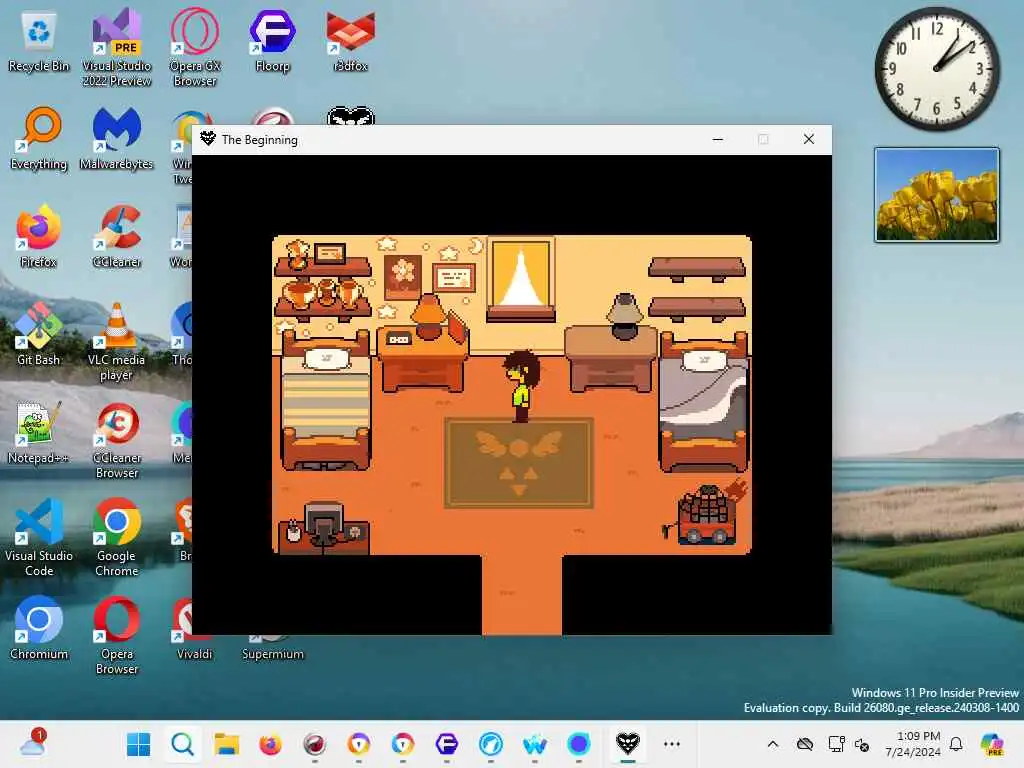Viewport: 1024px width, 768px height.
Task: Select the Firefox shortcut on the desktop
Action: pyautogui.click(x=39, y=238)
